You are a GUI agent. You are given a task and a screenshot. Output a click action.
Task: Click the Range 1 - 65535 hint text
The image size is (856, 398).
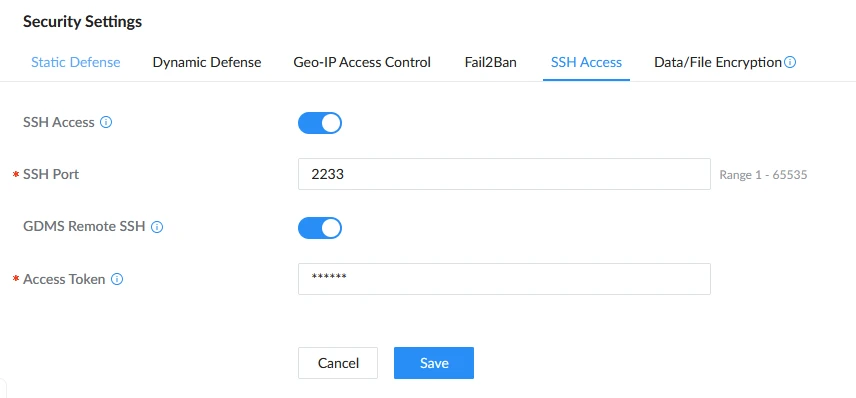pyautogui.click(x=763, y=175)
